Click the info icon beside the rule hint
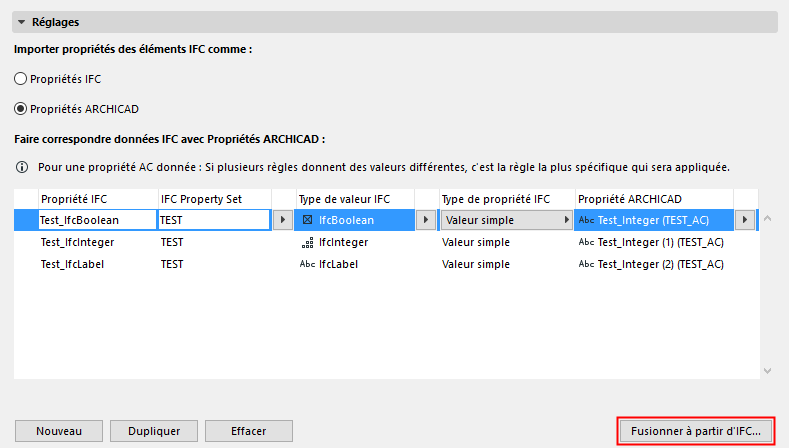789x448 pixels. [21, 166]
